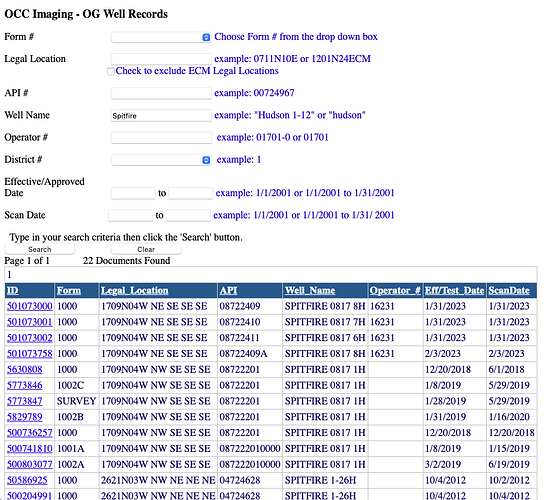Click the Well Name field containing Spitfire
550x500 pixels.
pos(161,115)
